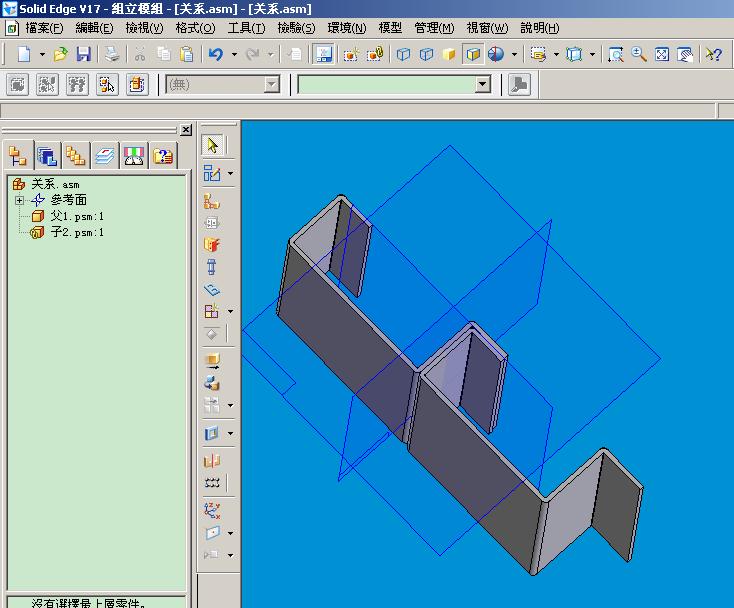The width and height of the screenshot is (734, 608).
Task: Click the tool button right of green combo
Action: click(519, 85)
